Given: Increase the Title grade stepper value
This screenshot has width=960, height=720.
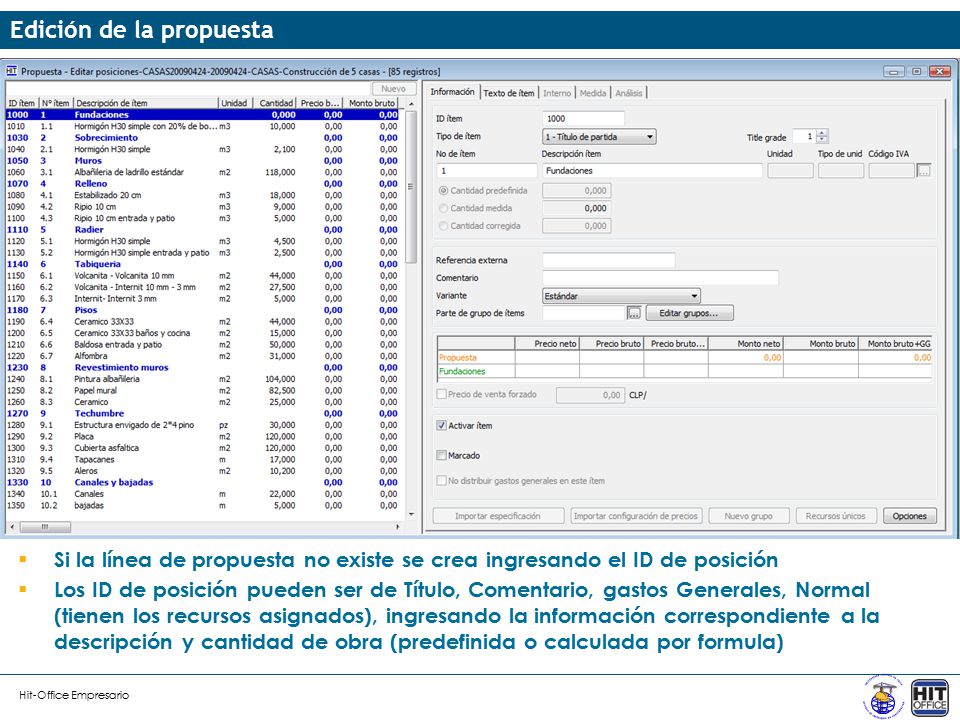Looking at the screenshot, I should point(822,133).
